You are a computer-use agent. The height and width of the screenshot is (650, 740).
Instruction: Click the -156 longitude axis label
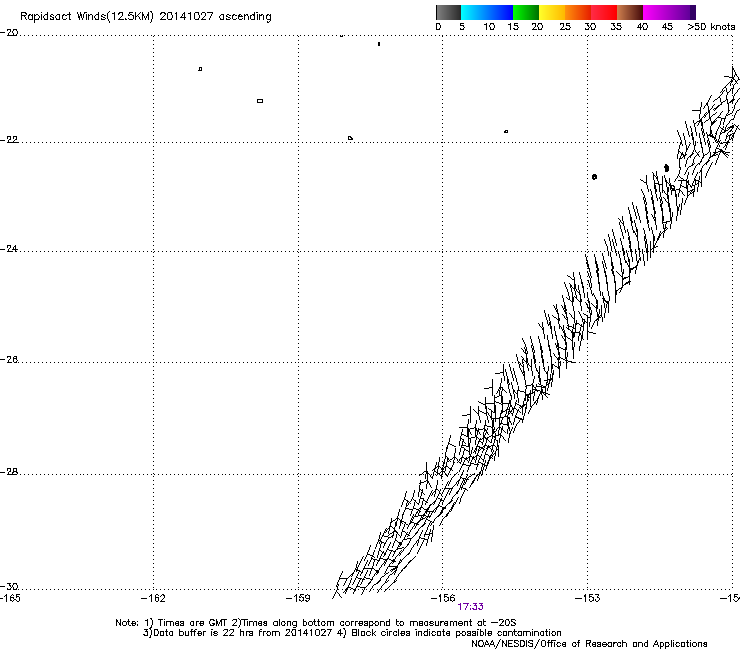[x=443, y=599]
